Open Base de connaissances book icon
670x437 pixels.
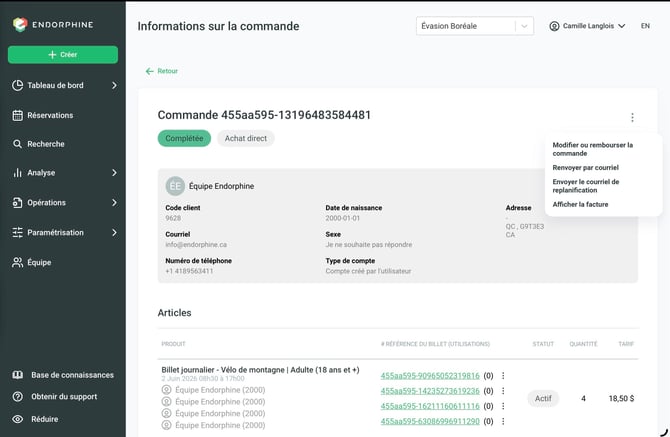[x=18, y=375]
